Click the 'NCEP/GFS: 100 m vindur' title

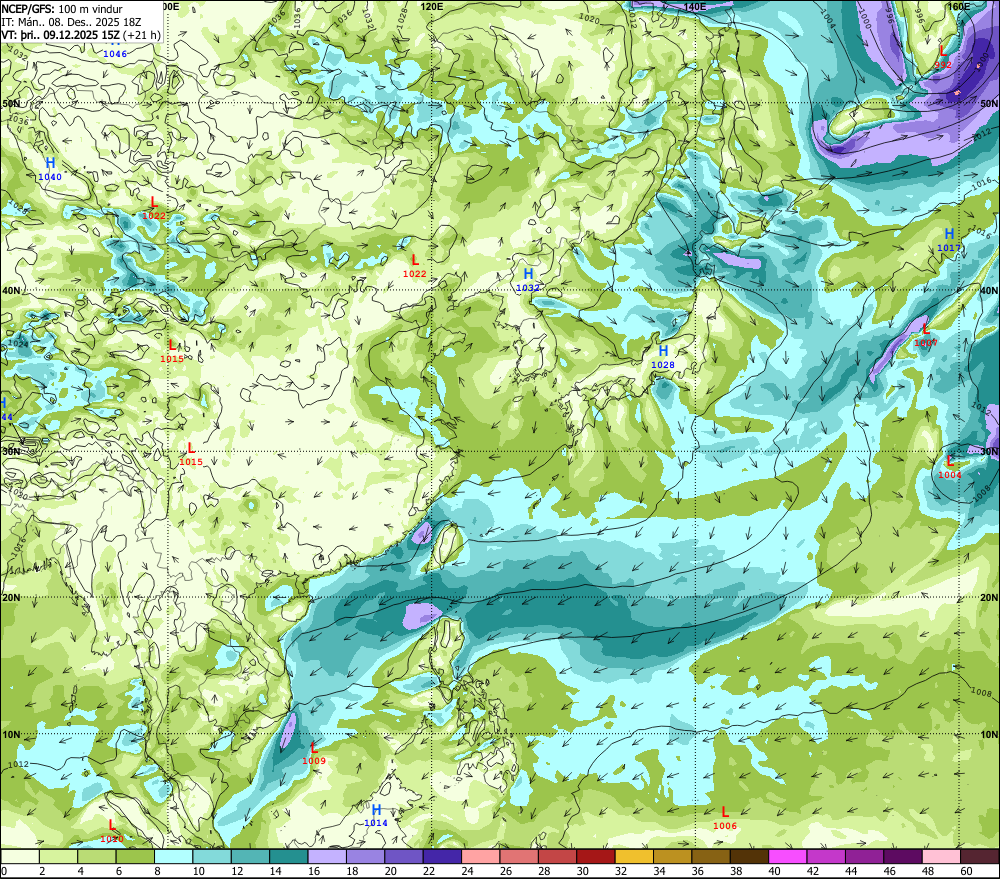point(62,9)
